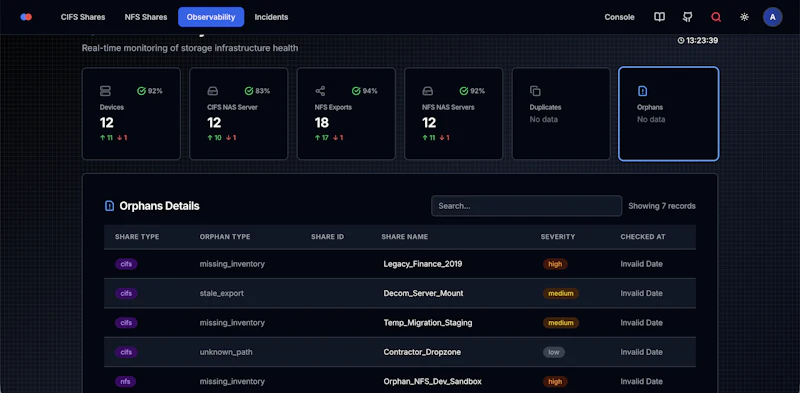
Task: Click the stale_export orphan type cell
Action: coord(221,293)
